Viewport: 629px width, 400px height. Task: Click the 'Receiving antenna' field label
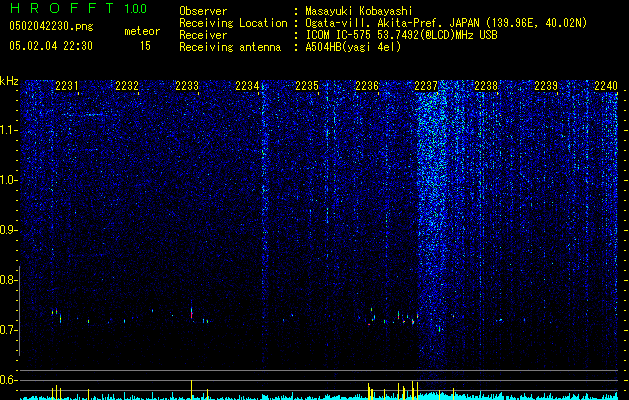pos(230,47)
